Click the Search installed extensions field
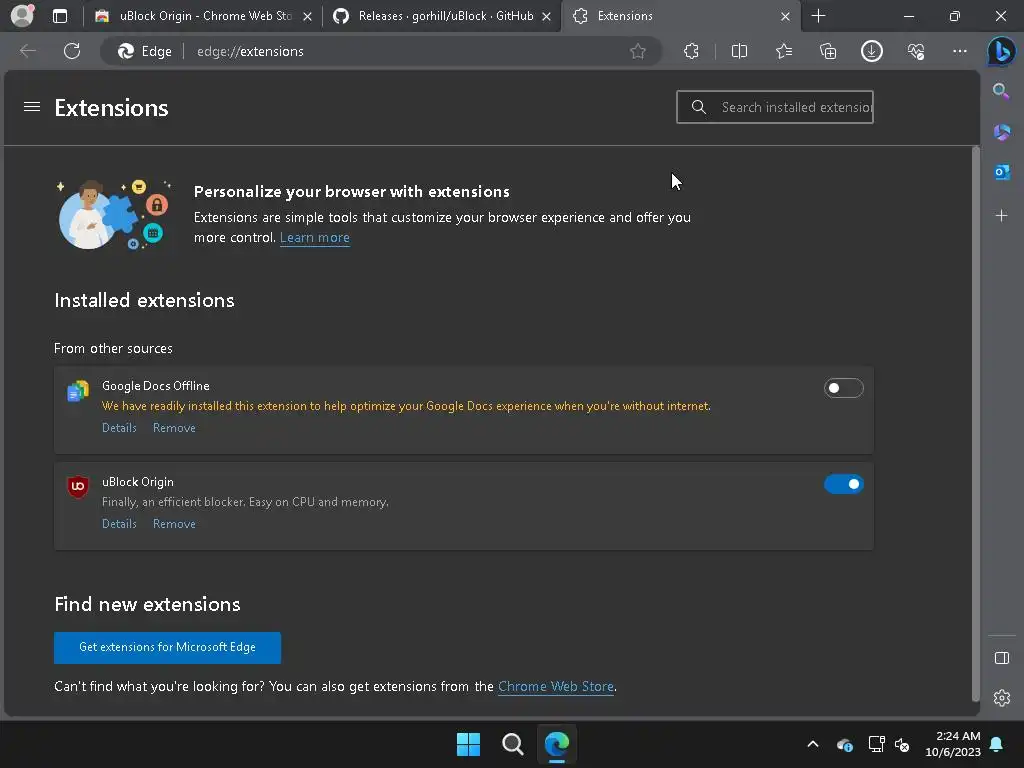Image resolution: width=1024 pixels, height=768 pixels. click(775, 107)
